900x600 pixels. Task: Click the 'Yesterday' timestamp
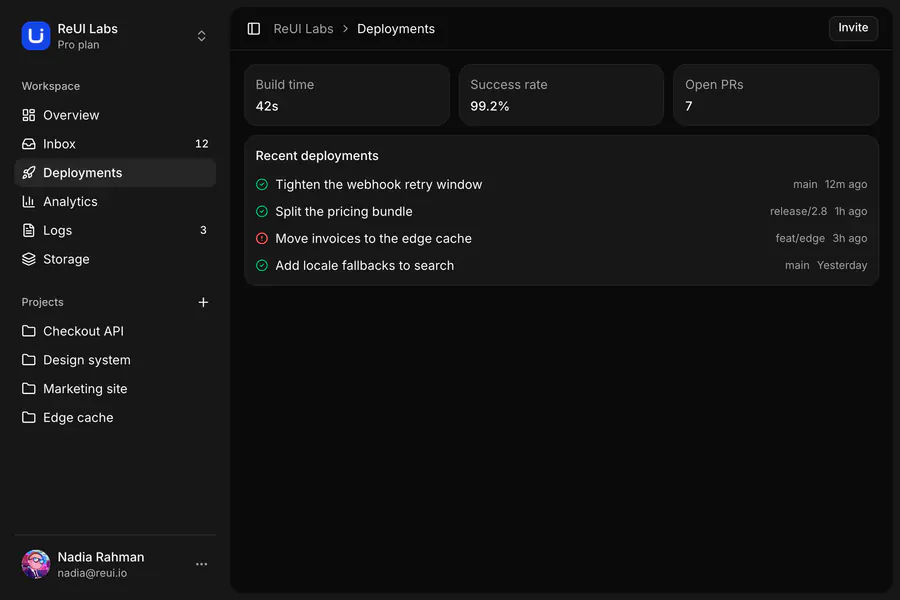point(842,265)
